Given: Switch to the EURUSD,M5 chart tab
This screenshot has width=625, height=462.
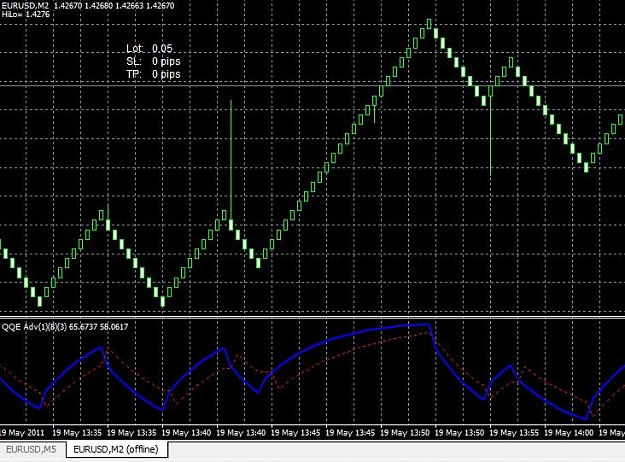Looking at the screenshot, I should coord(31,450).
